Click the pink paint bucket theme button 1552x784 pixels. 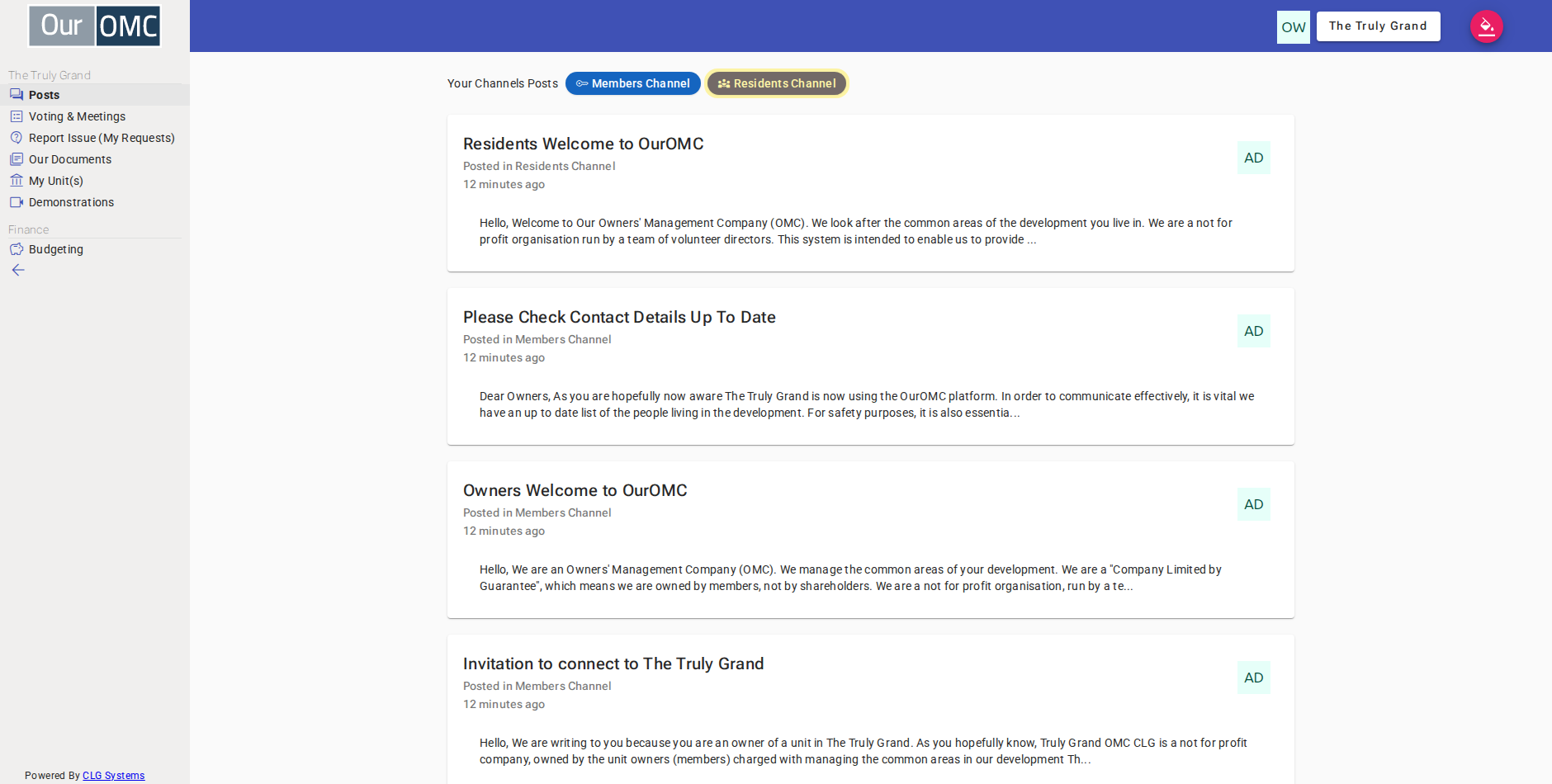(1487, 26)
